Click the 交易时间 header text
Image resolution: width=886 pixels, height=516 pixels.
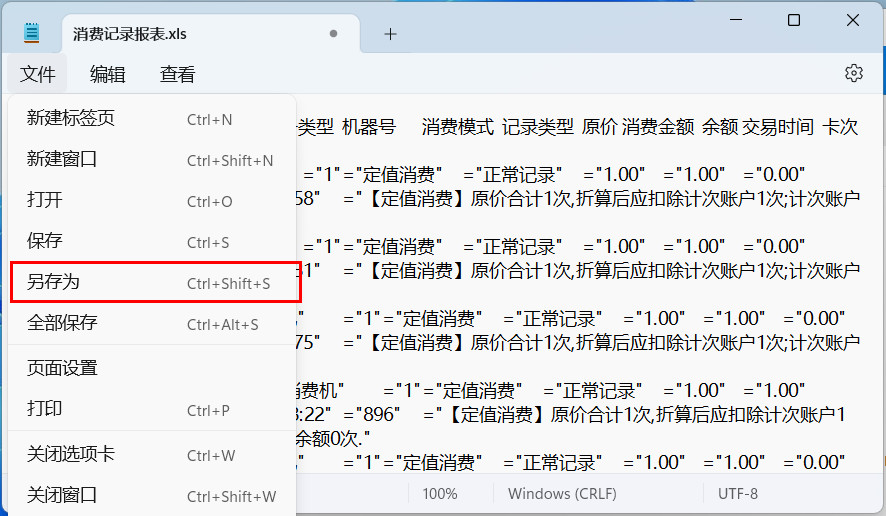click(778, 127)
